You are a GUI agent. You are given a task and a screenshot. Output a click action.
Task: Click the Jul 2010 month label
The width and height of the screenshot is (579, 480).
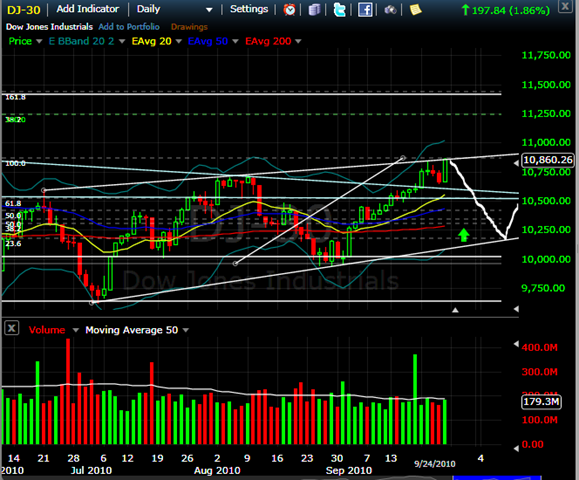[91, 471]
